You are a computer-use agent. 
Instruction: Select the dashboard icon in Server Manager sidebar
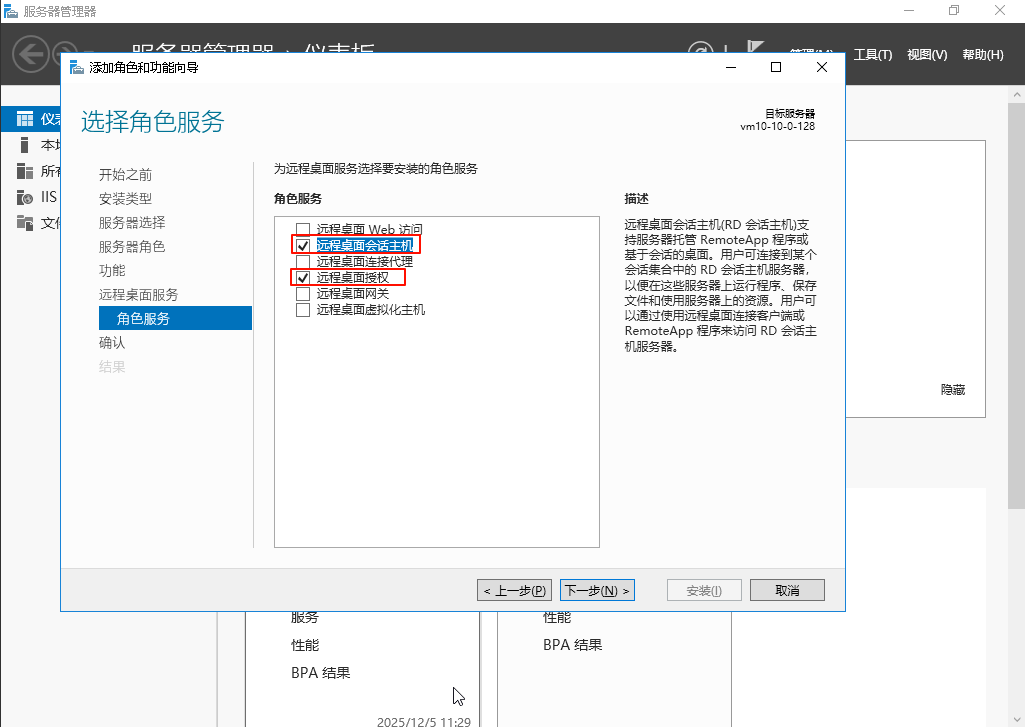pos(25,119)
